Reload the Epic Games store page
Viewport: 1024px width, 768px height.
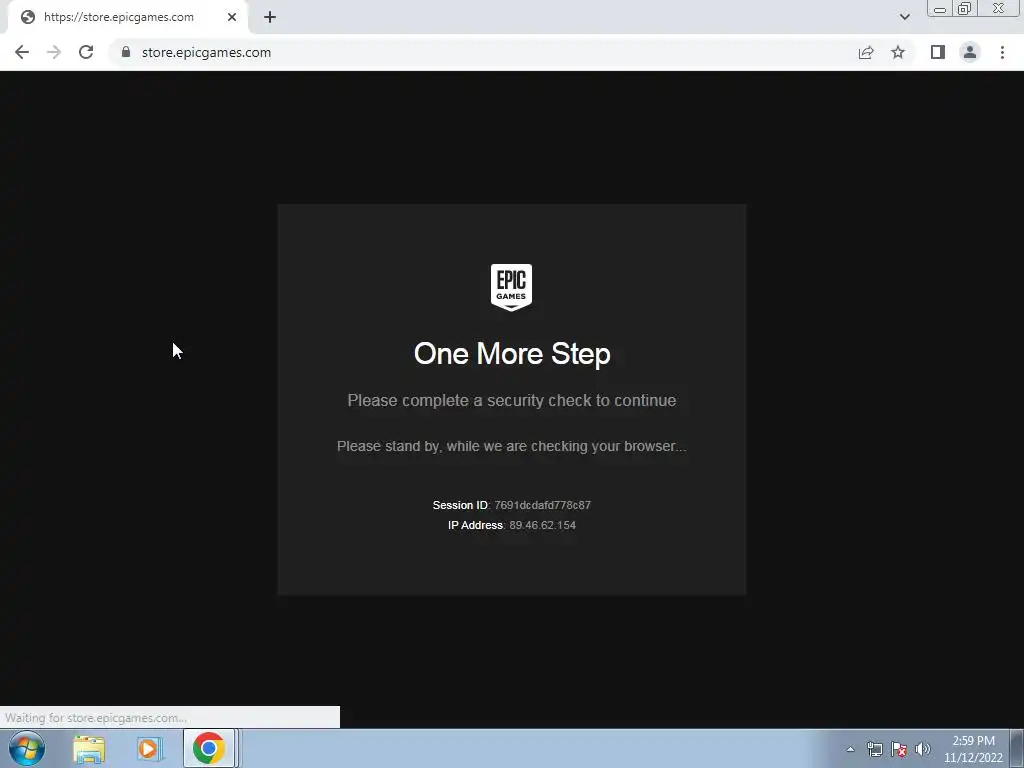pyautogui.click(x=86, y=52)
